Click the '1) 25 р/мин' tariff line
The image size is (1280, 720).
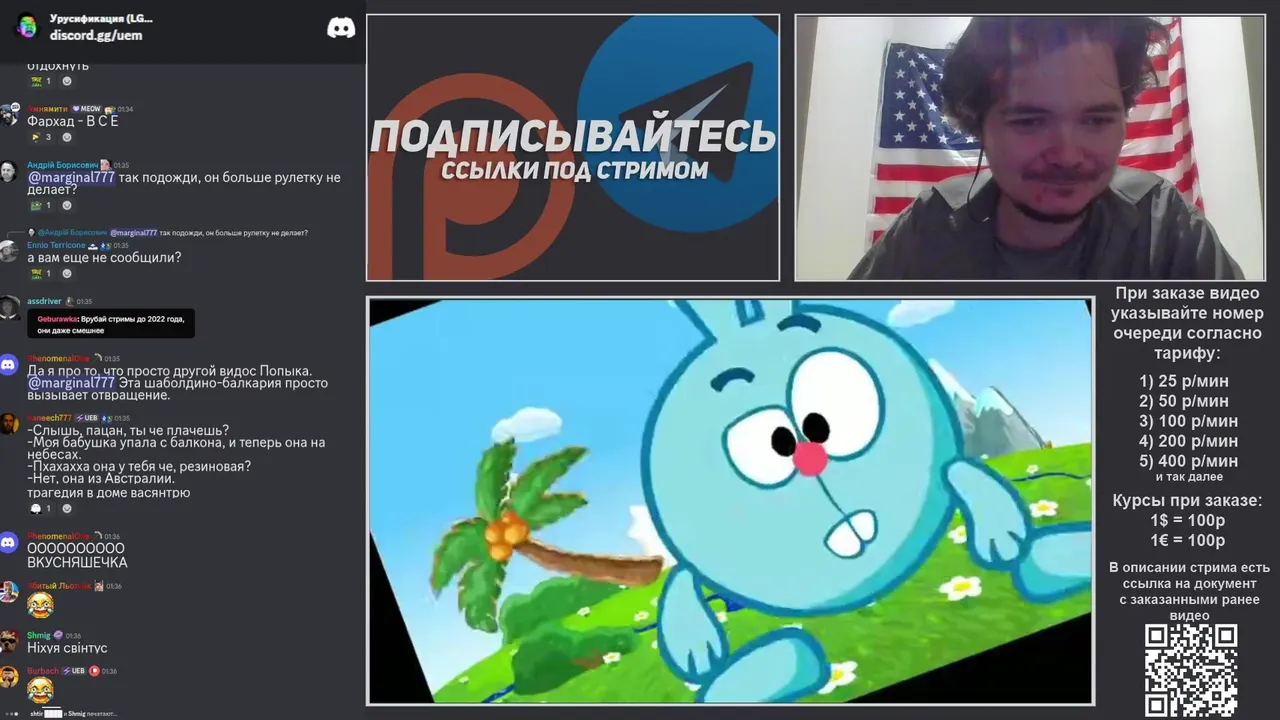pyautogui.click(x=1184, y=381)
